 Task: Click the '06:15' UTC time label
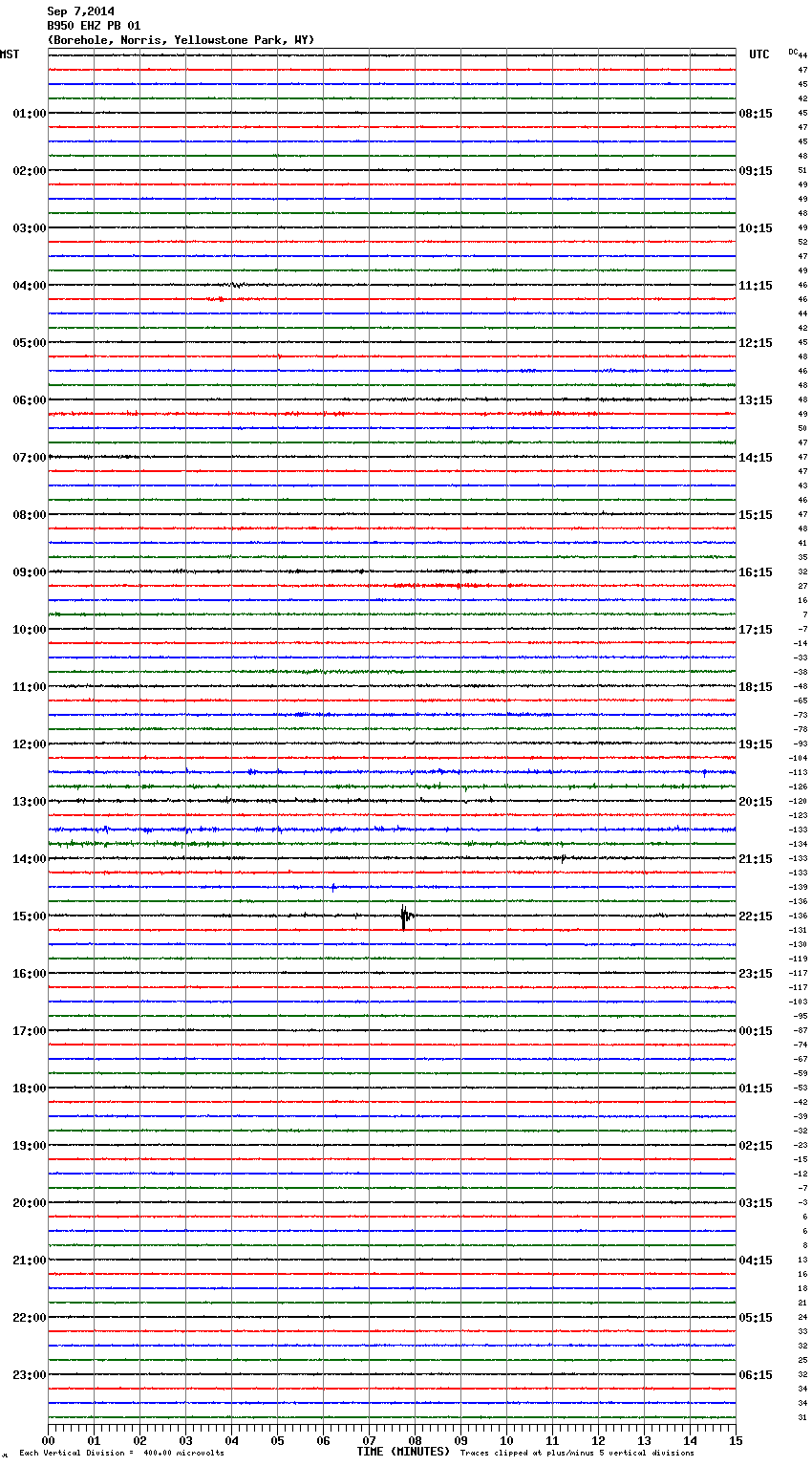756,1375
